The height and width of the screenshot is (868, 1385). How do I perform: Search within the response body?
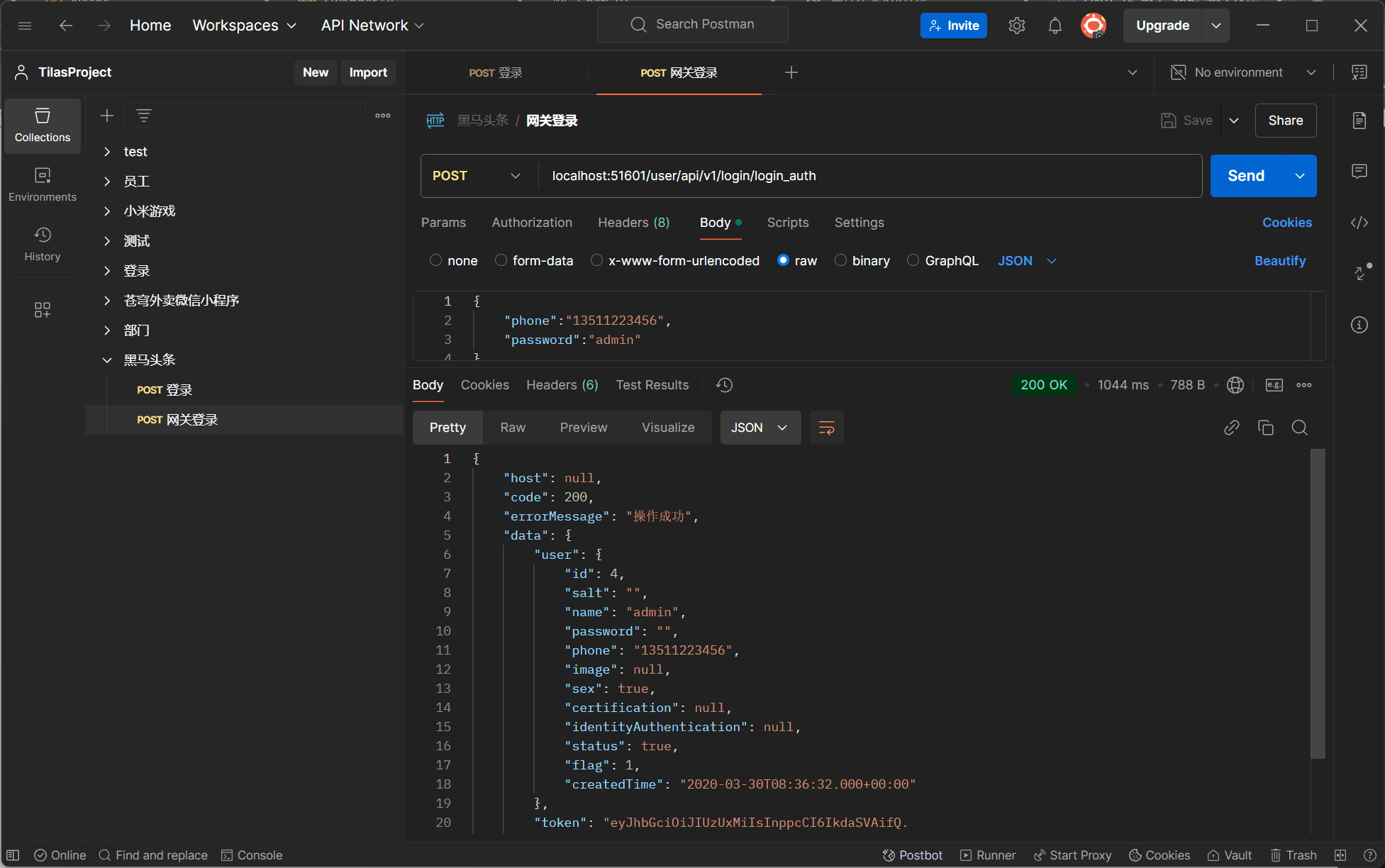click(1299, 428)
